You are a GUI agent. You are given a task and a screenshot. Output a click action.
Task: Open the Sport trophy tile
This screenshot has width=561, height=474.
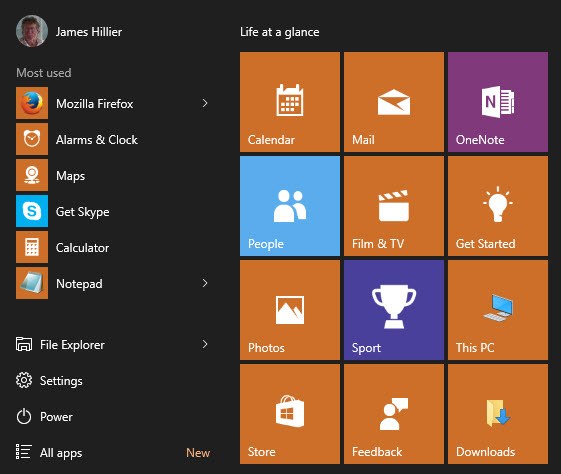pyautogui.click(x=394, y=310)
